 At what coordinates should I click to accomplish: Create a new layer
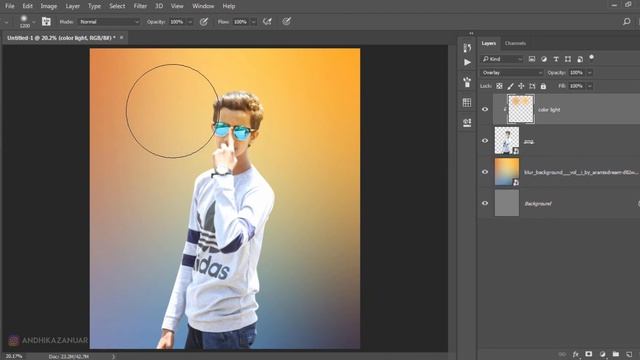(x=629, y=354)
